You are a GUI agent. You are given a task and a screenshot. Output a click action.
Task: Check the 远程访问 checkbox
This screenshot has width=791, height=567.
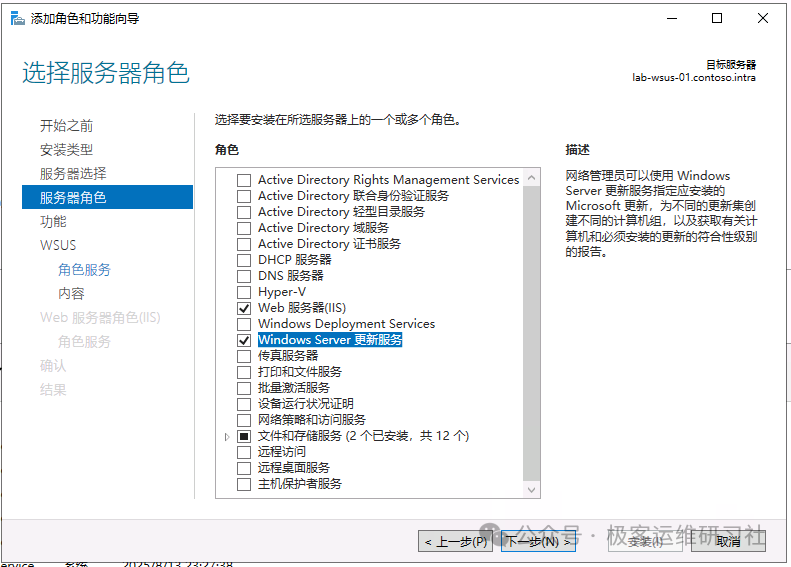(x=244, y=452)
